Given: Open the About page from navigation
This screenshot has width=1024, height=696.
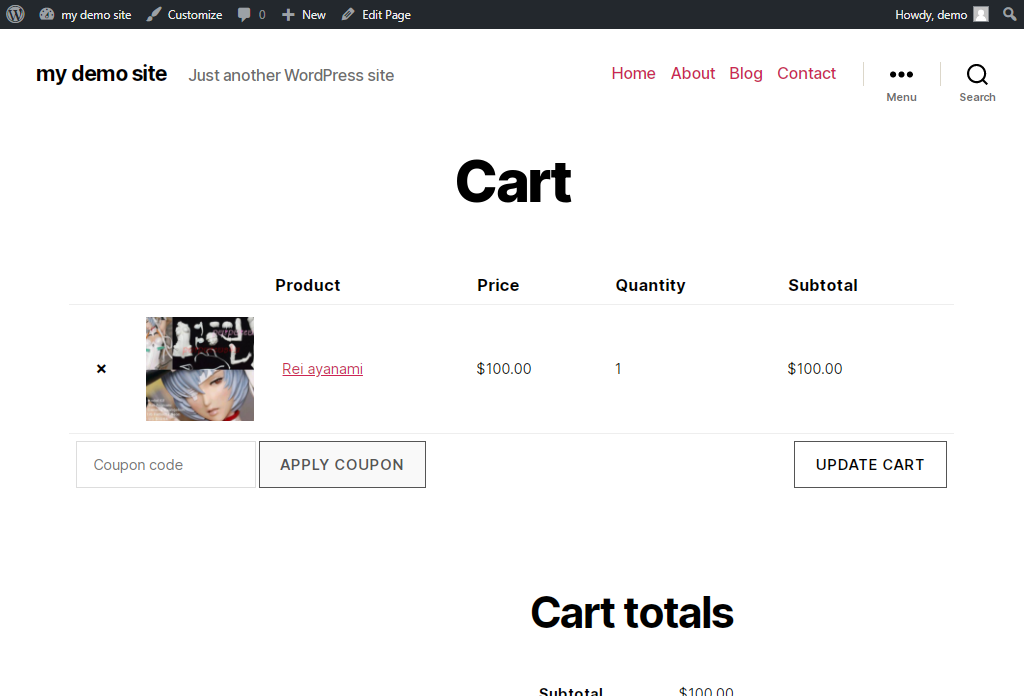Looking at the screenshot, I should pos(693,73).
